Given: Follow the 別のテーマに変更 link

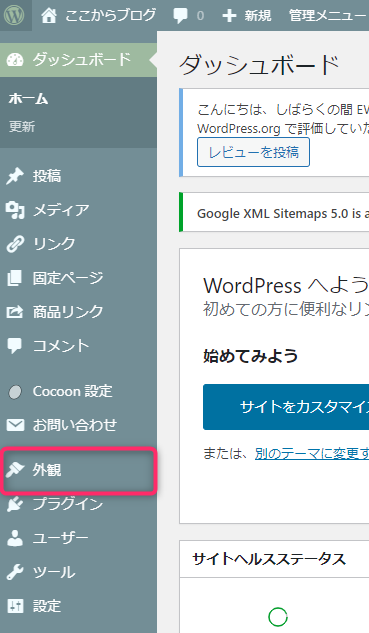Looking at the screenshot, I should [312, 454].
